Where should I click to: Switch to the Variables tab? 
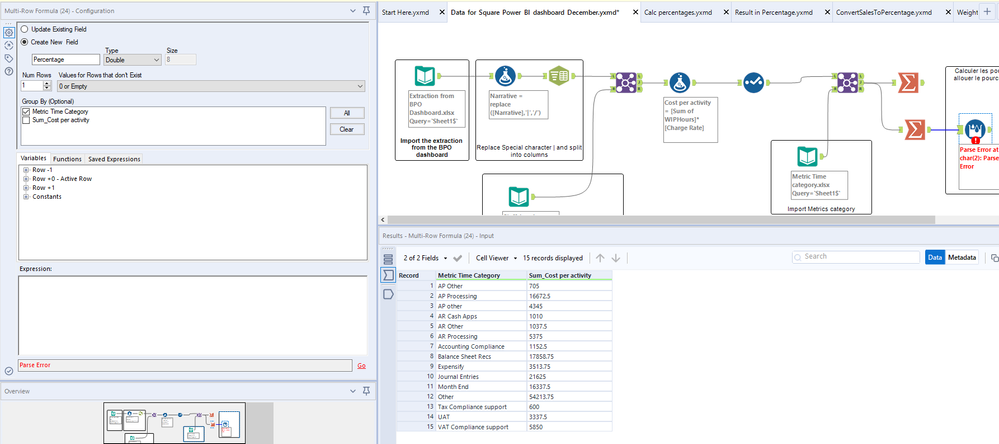point(33,159)
